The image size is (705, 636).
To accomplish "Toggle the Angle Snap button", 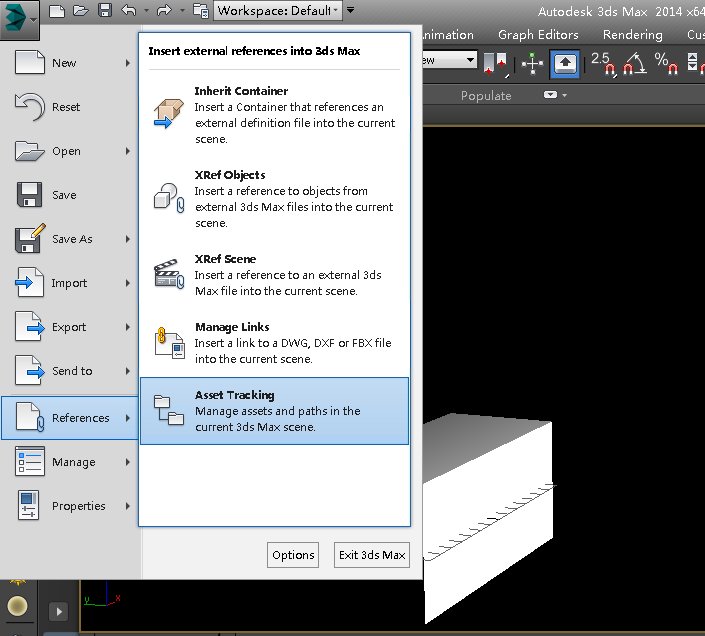I will tap(634, 64).
